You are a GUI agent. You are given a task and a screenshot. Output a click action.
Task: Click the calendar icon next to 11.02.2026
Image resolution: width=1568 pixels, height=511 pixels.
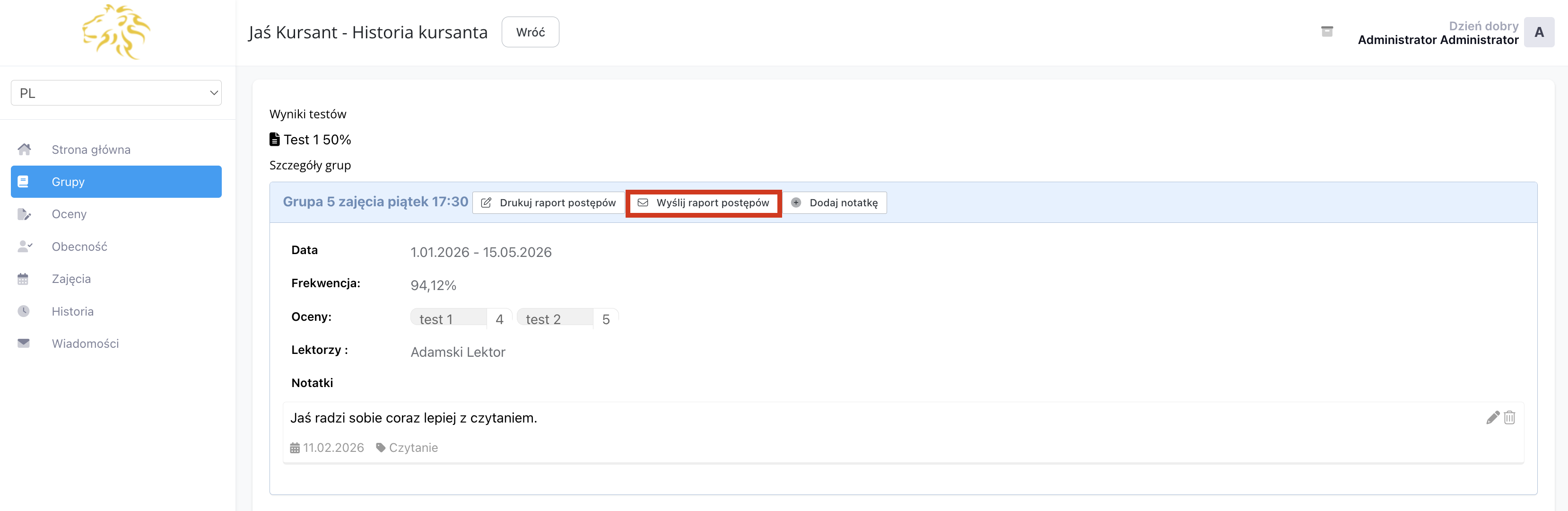(x=295, y=448)
